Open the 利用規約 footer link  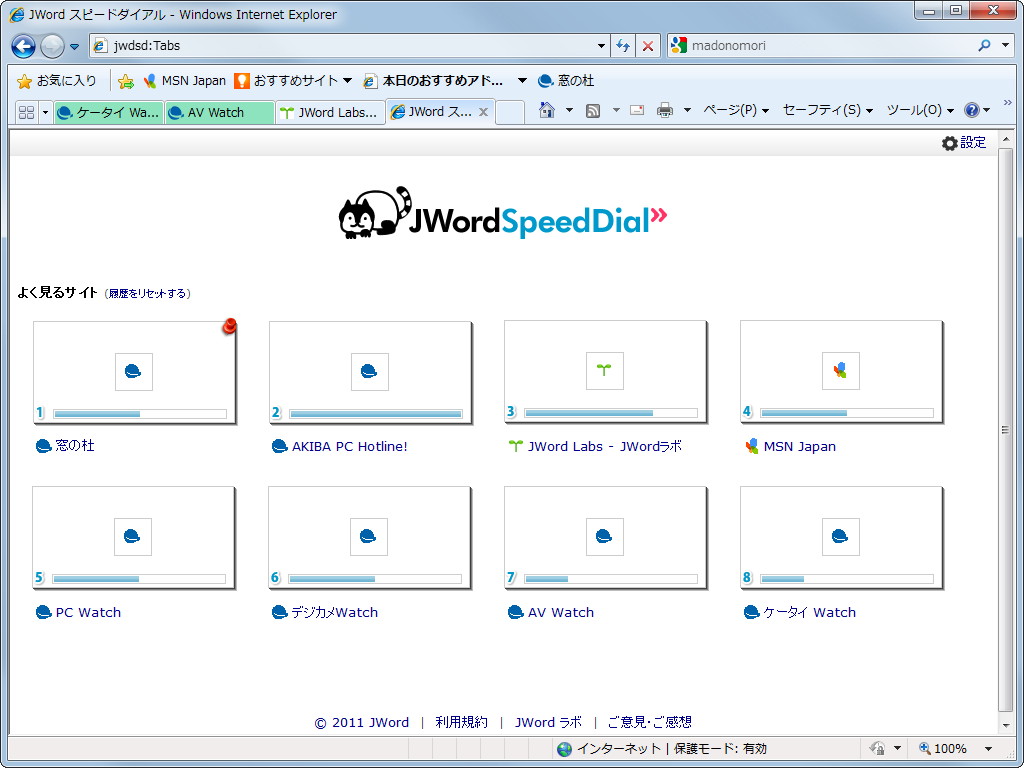(462, 722)
